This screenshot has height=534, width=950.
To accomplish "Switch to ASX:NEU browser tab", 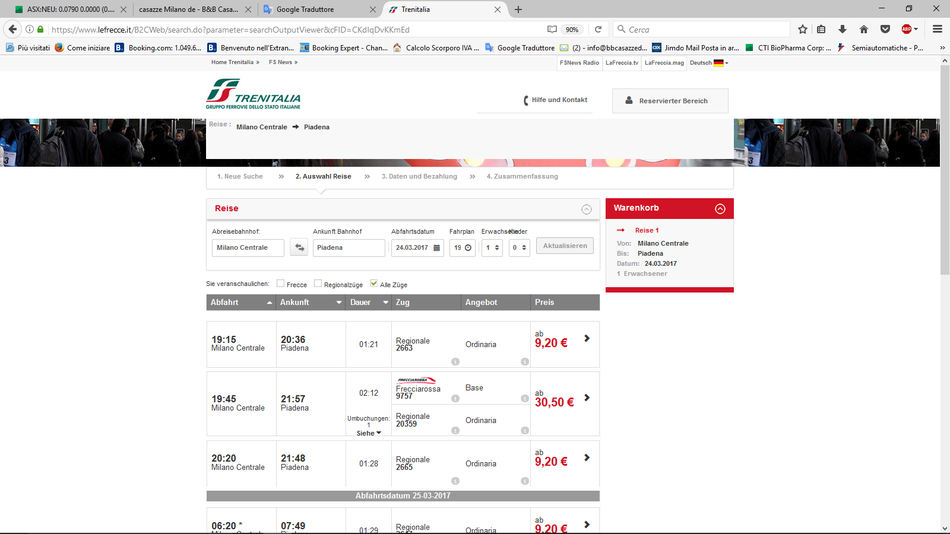I will click(70, 9).
